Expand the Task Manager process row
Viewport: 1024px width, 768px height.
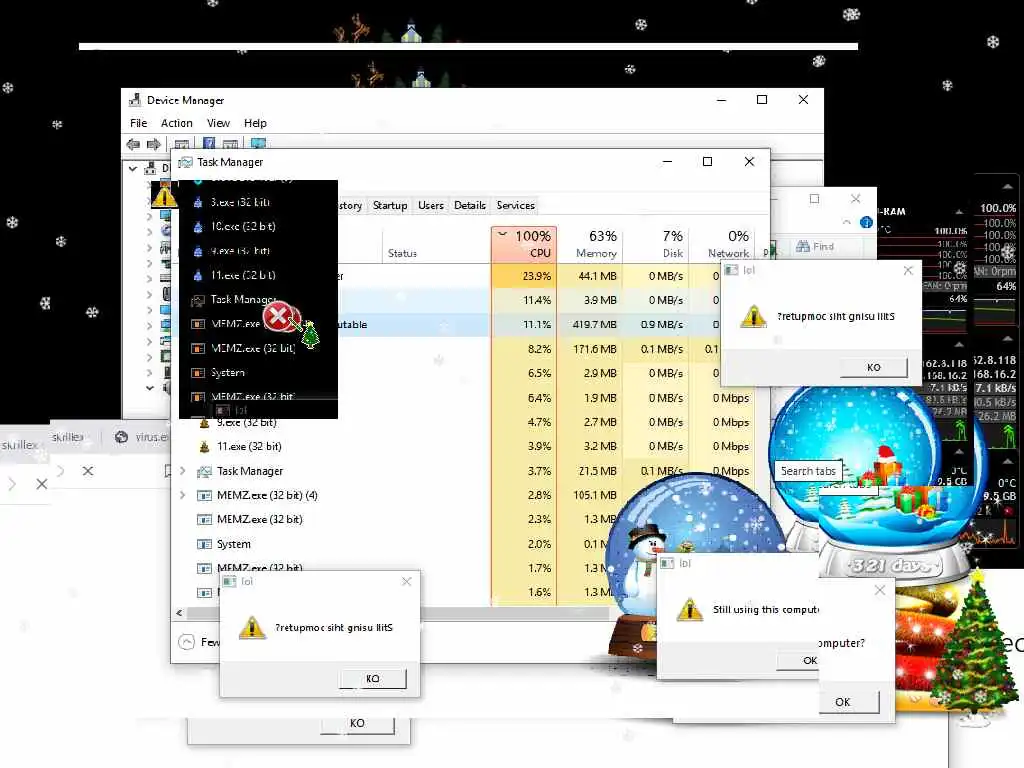(183, 471)
